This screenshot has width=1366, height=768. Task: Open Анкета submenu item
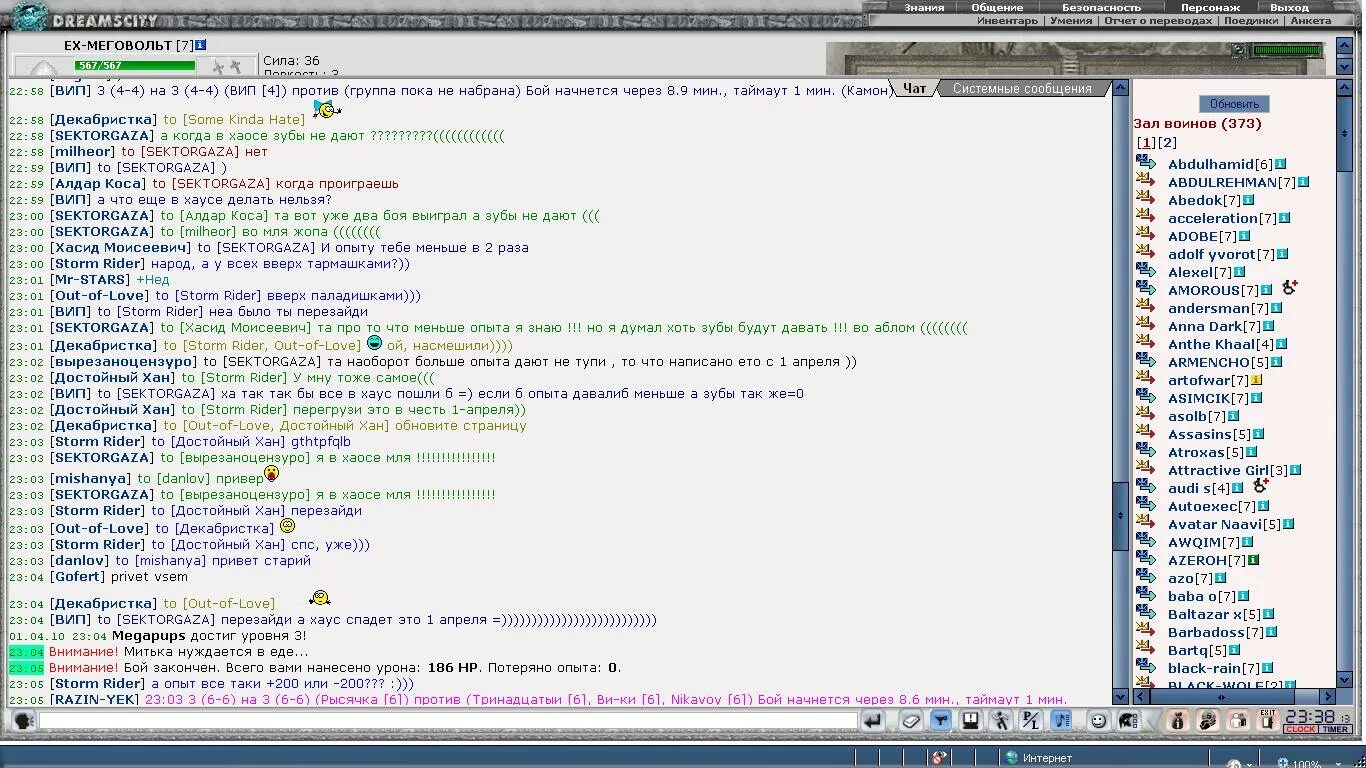click(x=1310, y=21)
